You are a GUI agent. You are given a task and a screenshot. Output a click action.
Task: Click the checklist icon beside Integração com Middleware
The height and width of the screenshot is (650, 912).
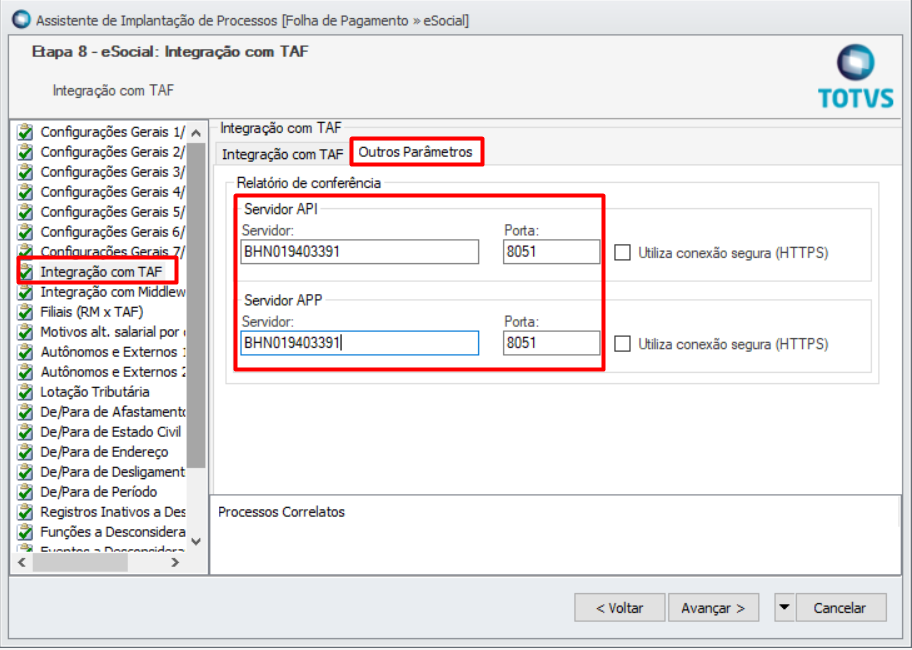click(25, 292)
